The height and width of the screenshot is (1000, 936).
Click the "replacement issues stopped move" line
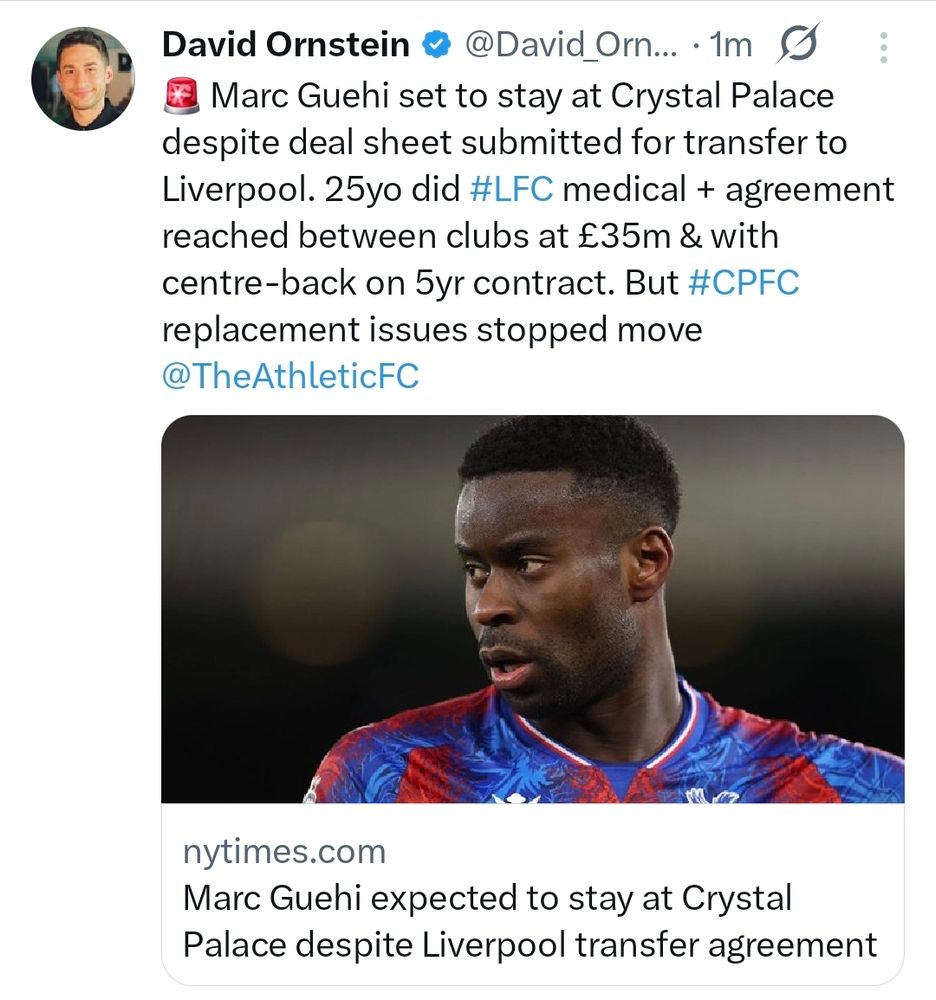point(432,330)
